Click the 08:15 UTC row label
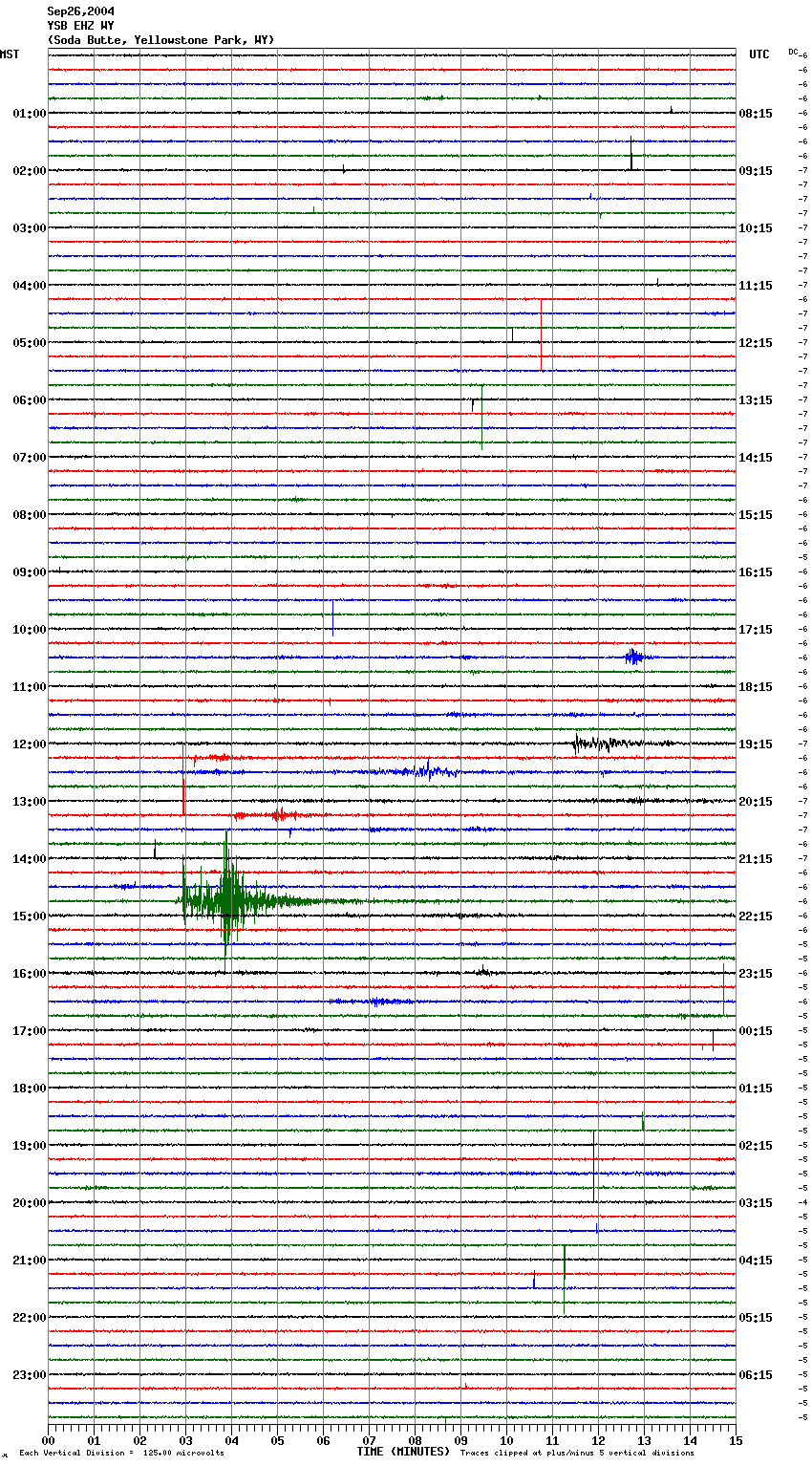This screenshot has width=812, height=1466. (756, 114)
